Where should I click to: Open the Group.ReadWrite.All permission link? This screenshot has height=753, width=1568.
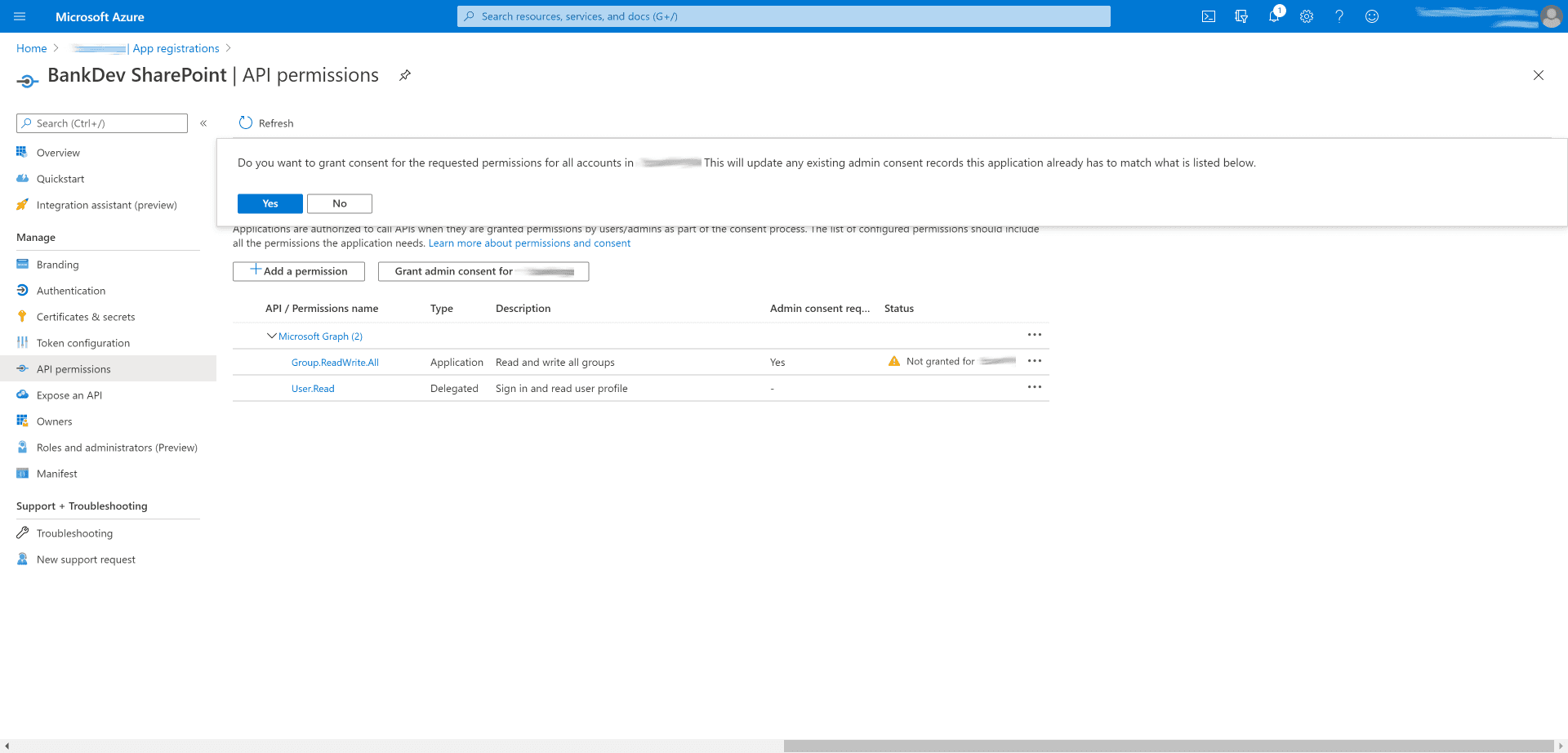(x=335, y=363)
